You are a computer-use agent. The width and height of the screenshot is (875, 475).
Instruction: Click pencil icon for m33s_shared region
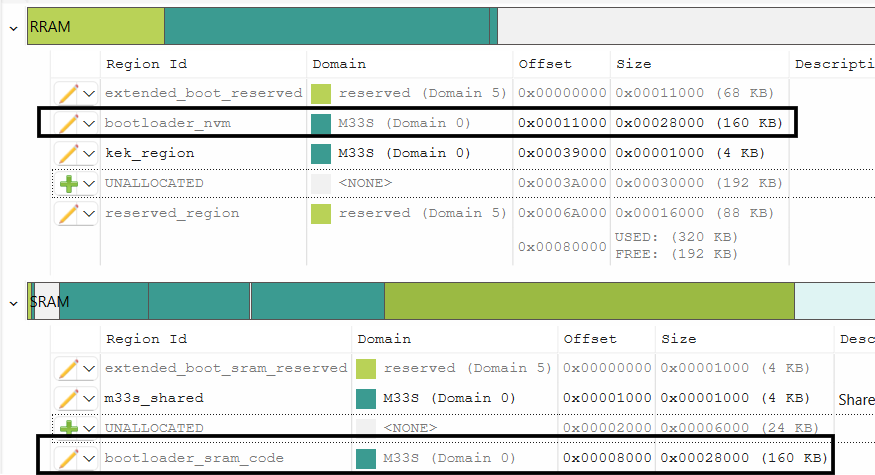pyautogui.click(x=68, y=398)
